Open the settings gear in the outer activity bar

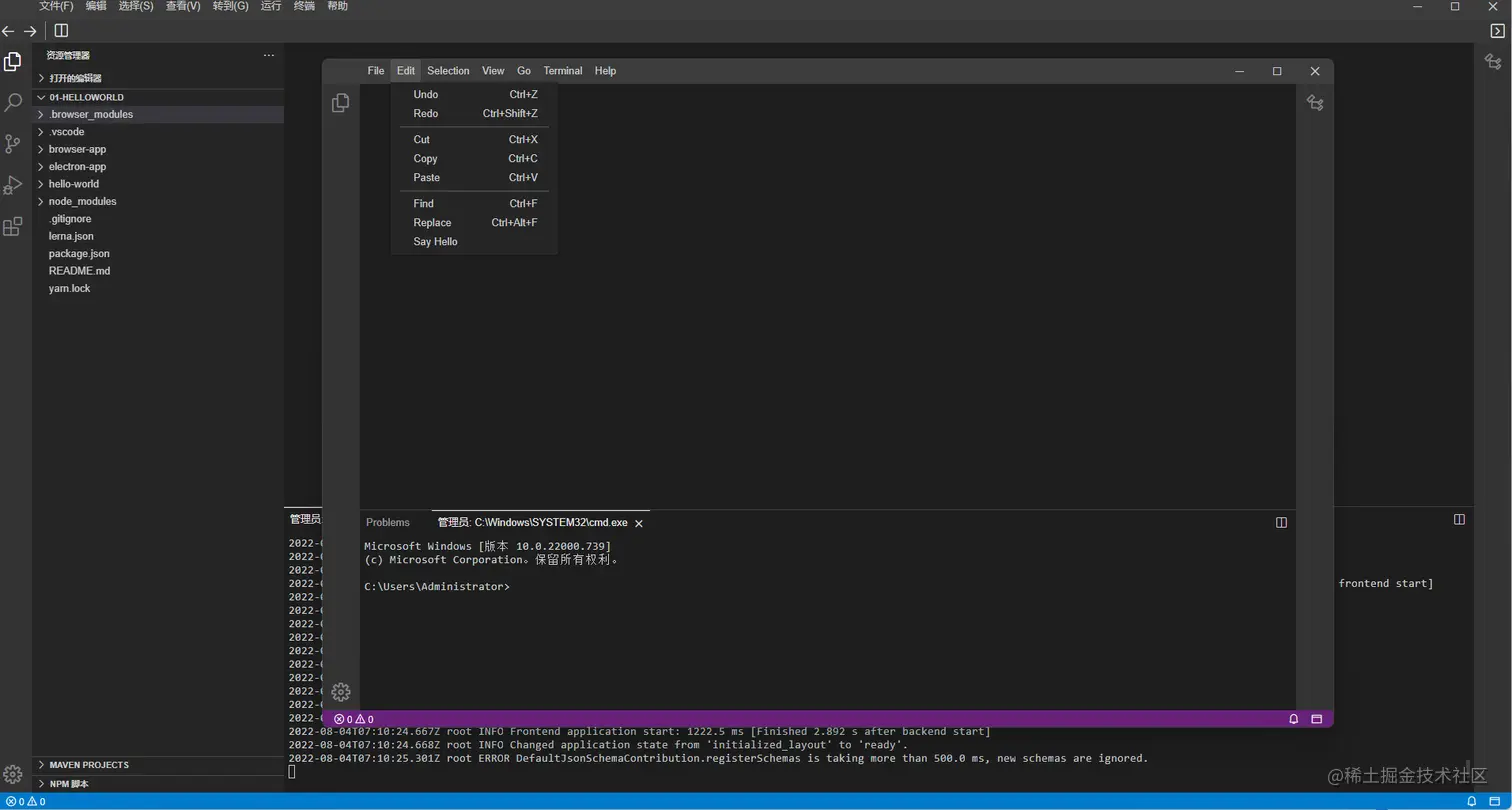[13, 774]
